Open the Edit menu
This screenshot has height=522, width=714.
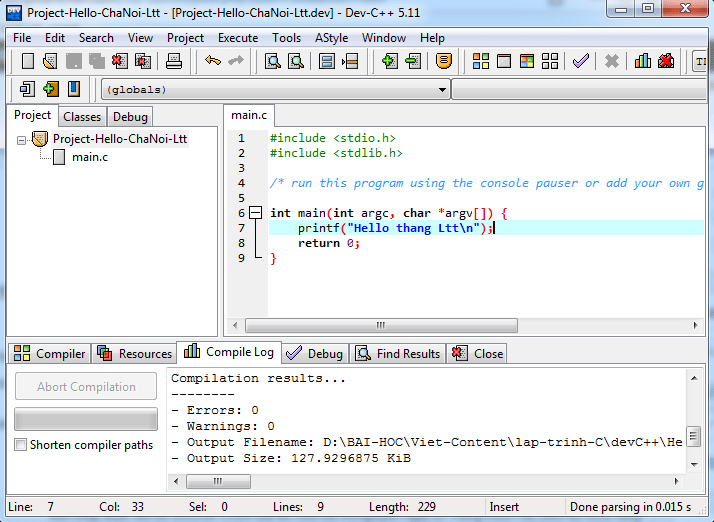(55, 38)
